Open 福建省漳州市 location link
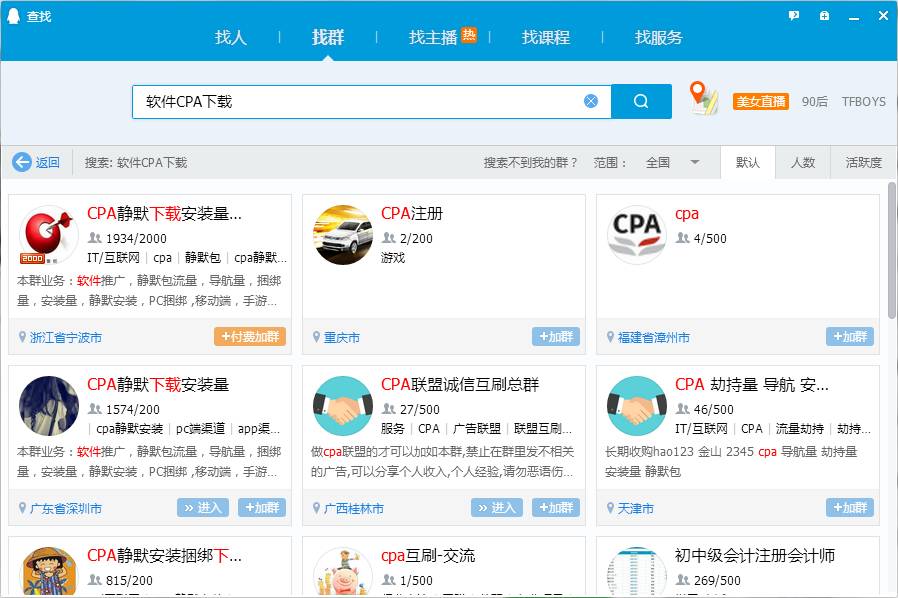 (653, 337)
